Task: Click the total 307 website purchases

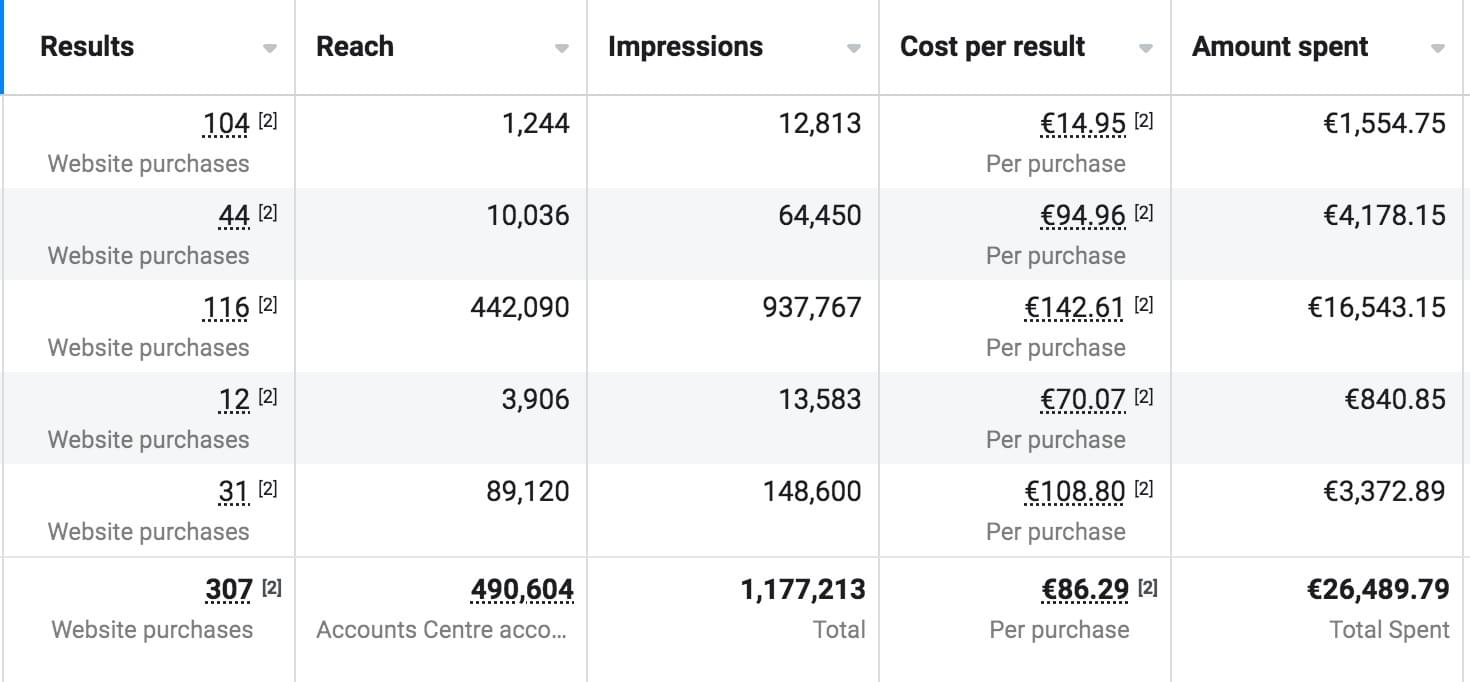Action: 228,590
